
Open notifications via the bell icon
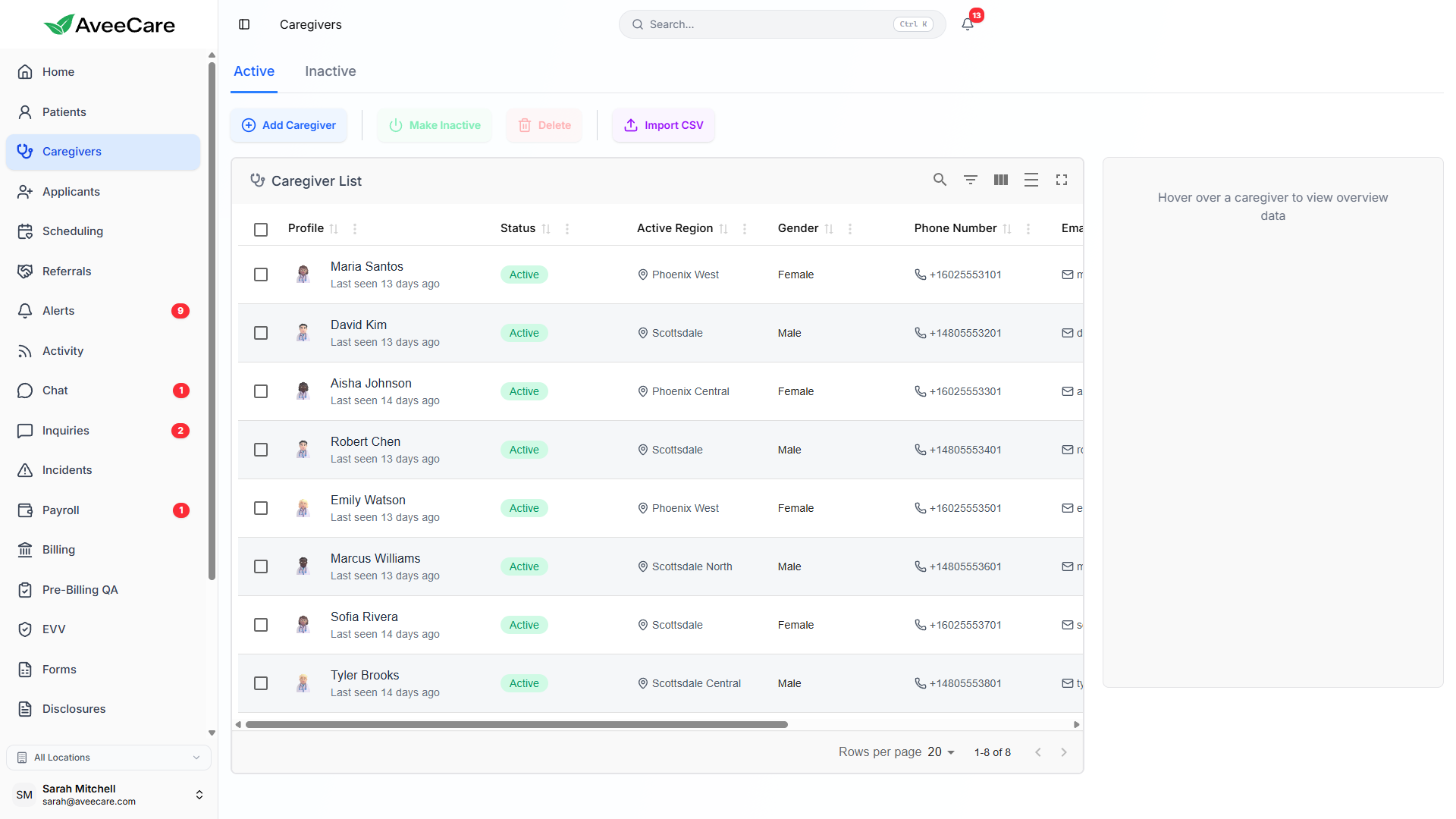point(967,24)
